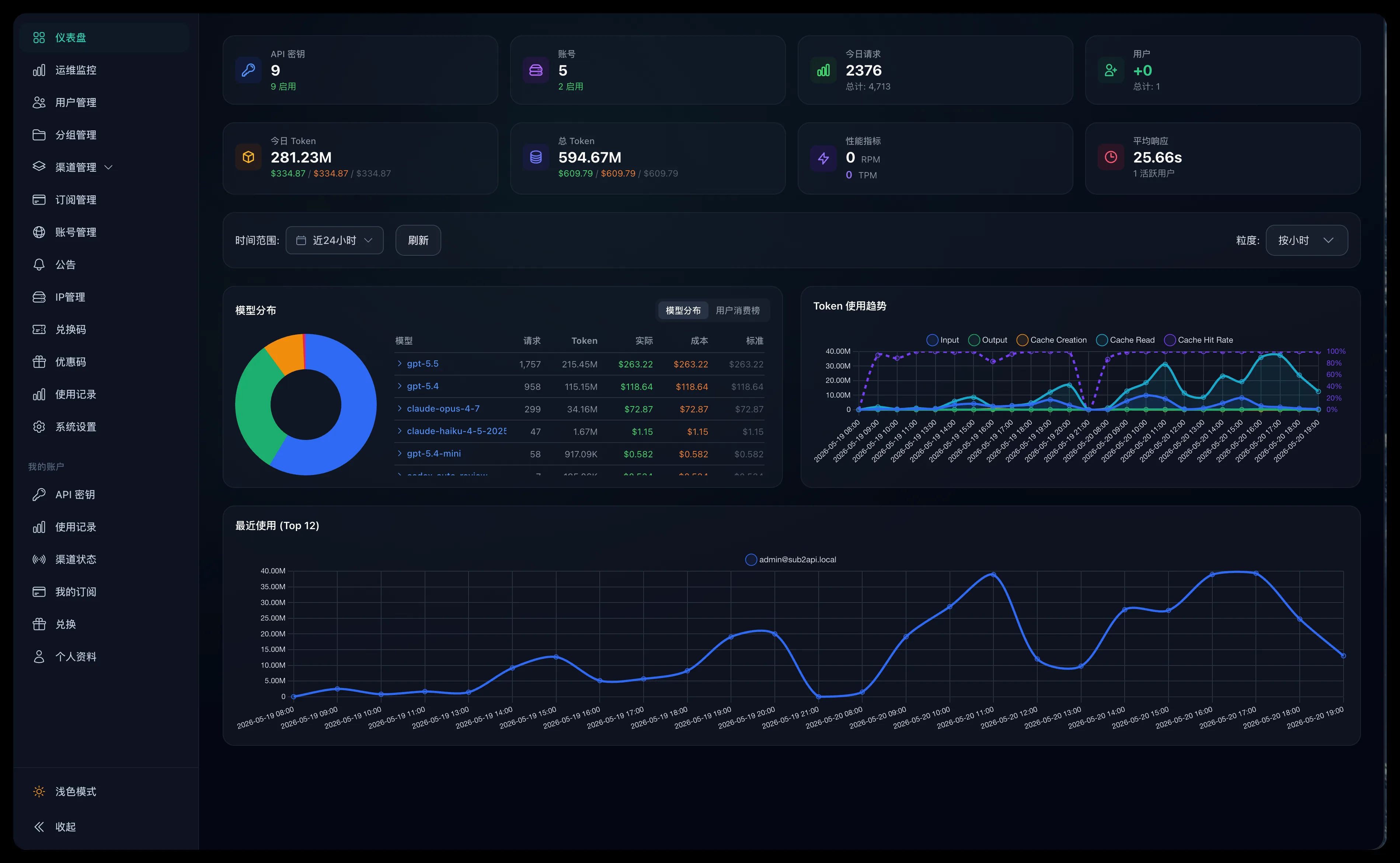Viewport: 1400px width, 863px height.
Task: Open 运维监控 bar chart icon in sidebar
Action: 39,70
